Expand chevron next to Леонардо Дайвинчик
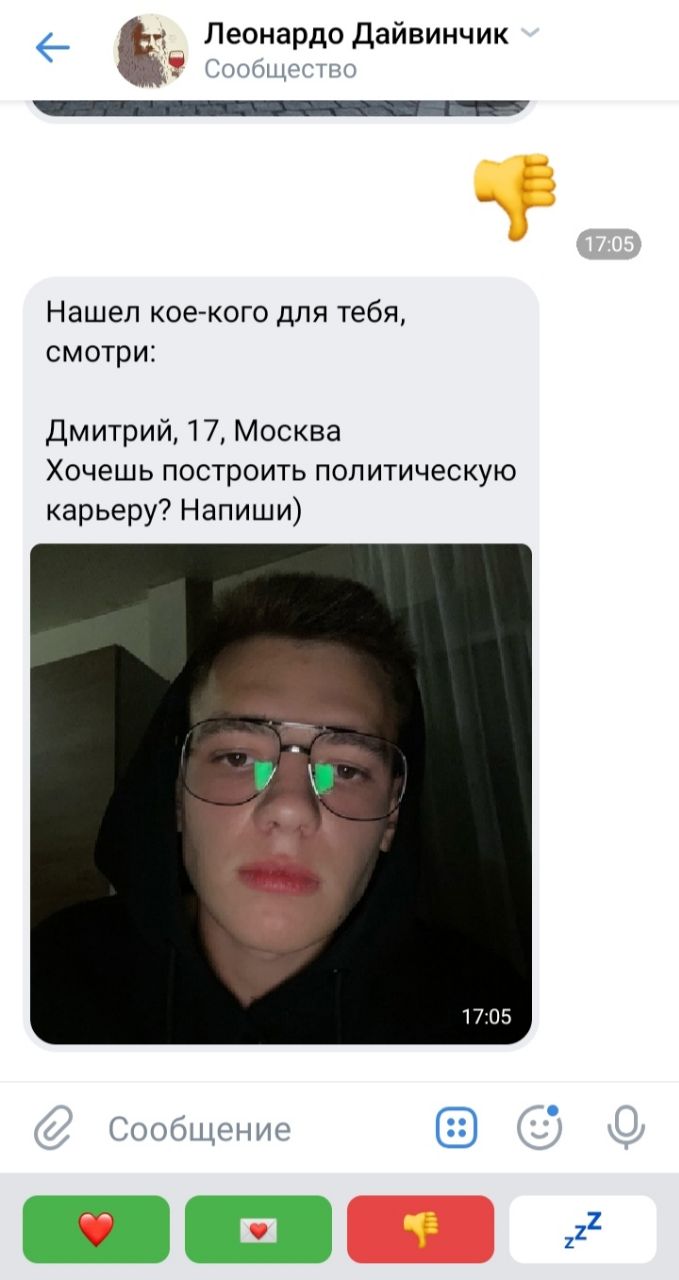679x1280 pixels. pos(531,34)
